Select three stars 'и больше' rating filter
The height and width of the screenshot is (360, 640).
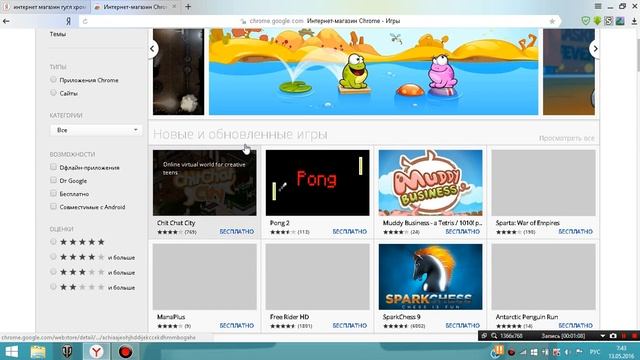tap(53, 271)
